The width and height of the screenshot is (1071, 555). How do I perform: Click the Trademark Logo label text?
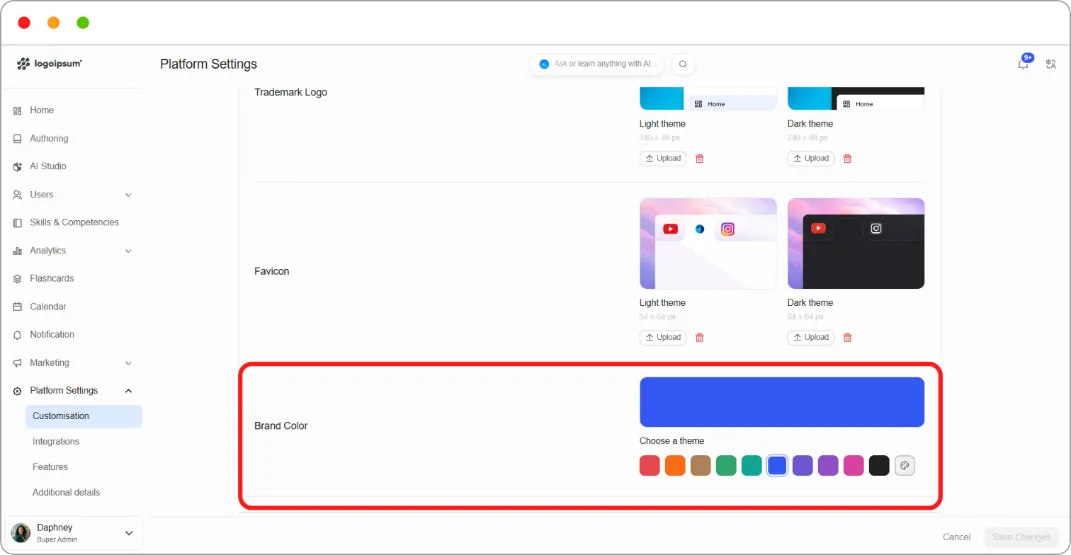pyautogui.click(x=291, y=92)
